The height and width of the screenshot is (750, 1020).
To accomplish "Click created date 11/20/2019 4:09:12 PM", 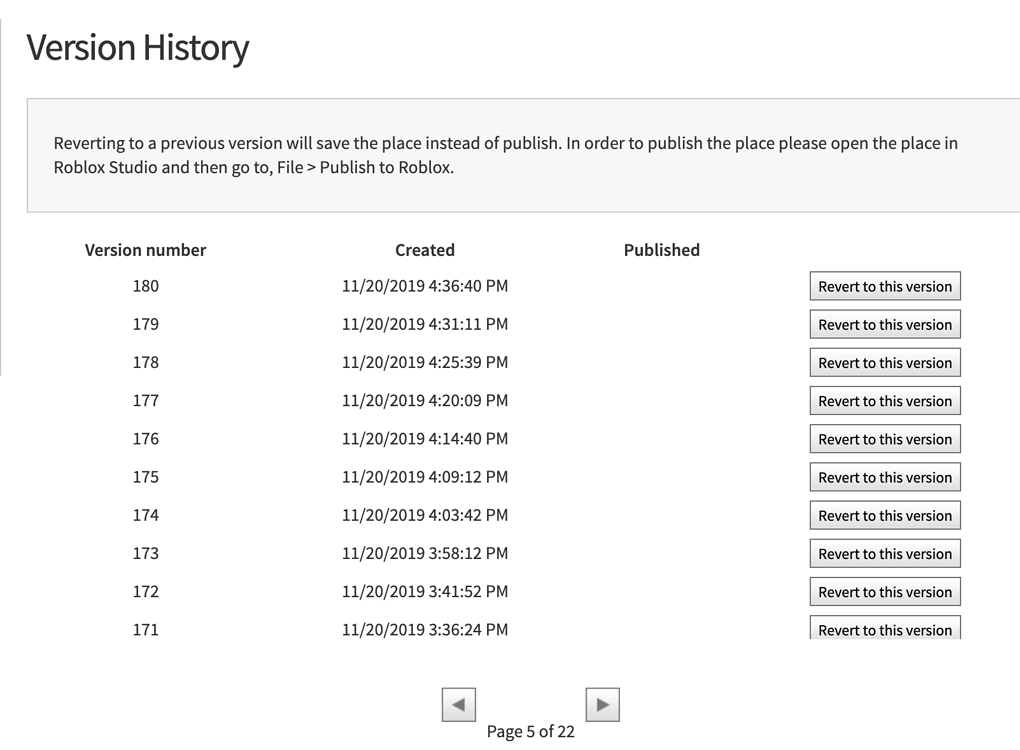I will pyautogui.click(x=425, y=477).
